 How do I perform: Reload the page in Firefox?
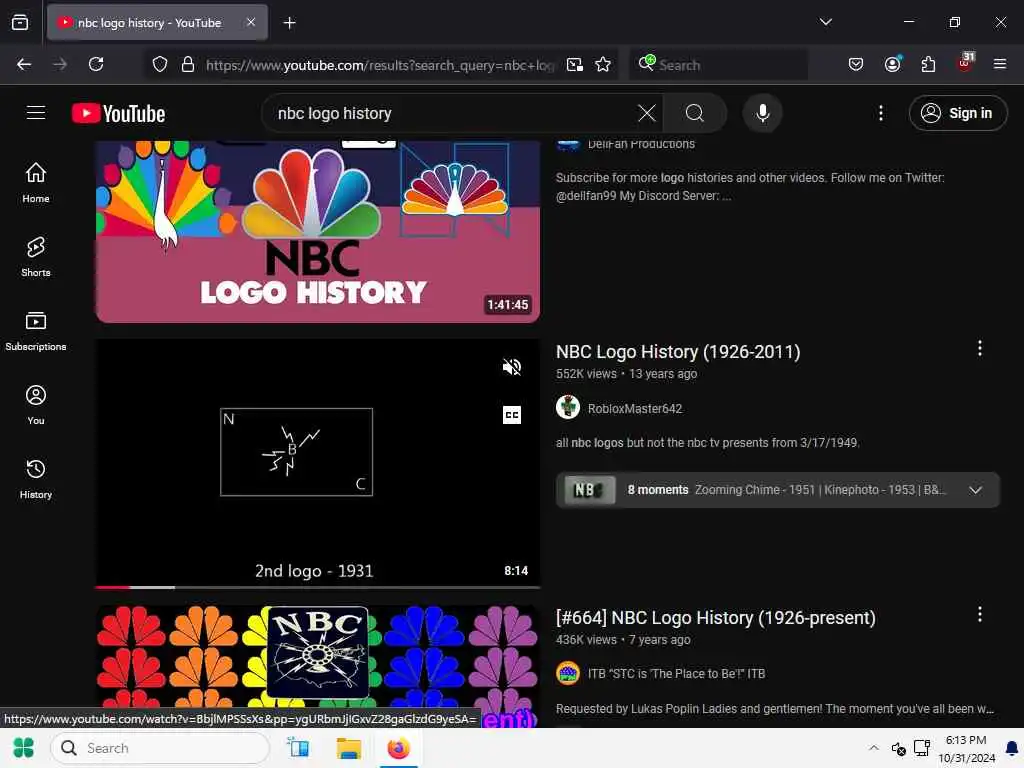click(96, 64)
